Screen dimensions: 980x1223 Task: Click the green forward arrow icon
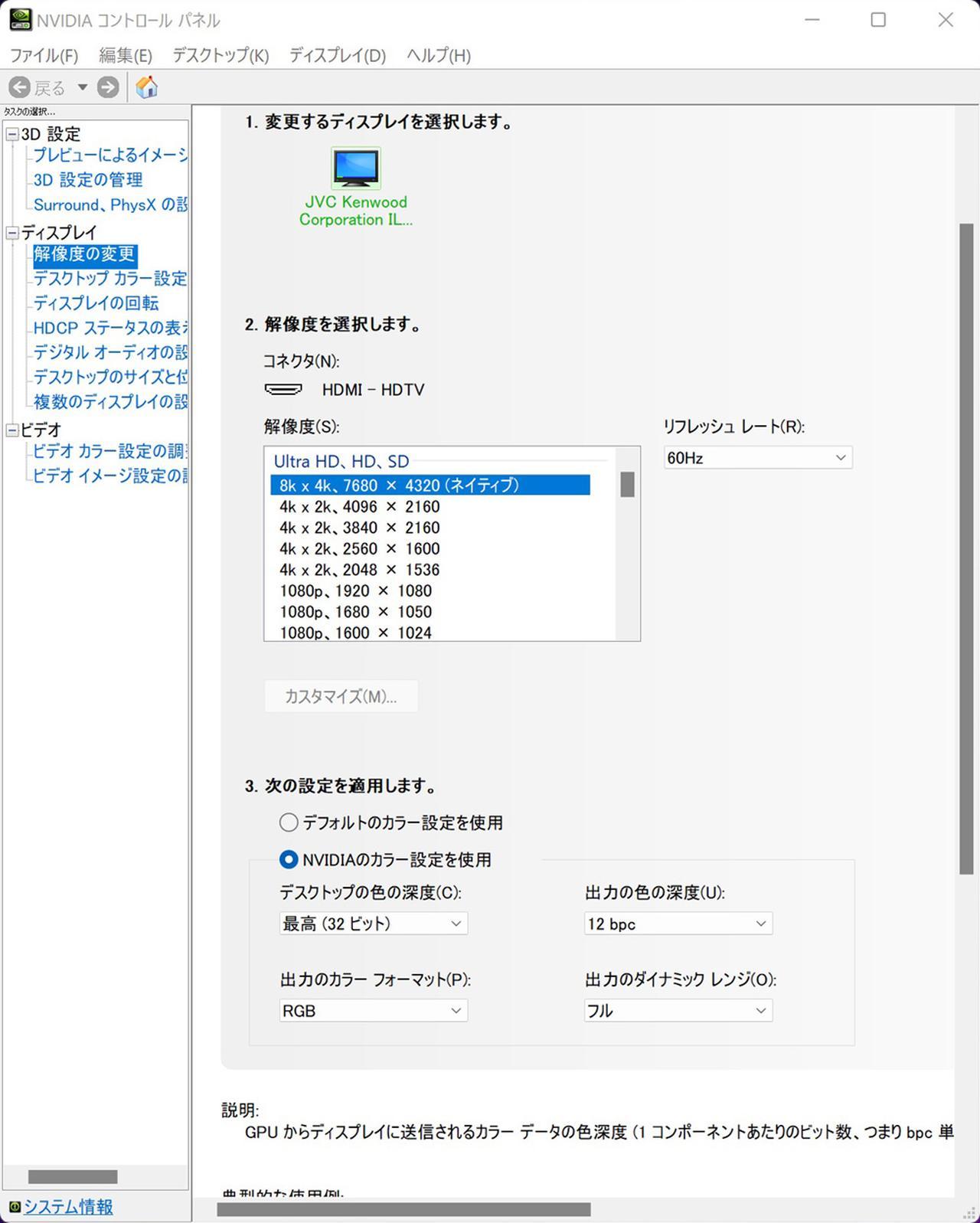click(x=108, y=87)
